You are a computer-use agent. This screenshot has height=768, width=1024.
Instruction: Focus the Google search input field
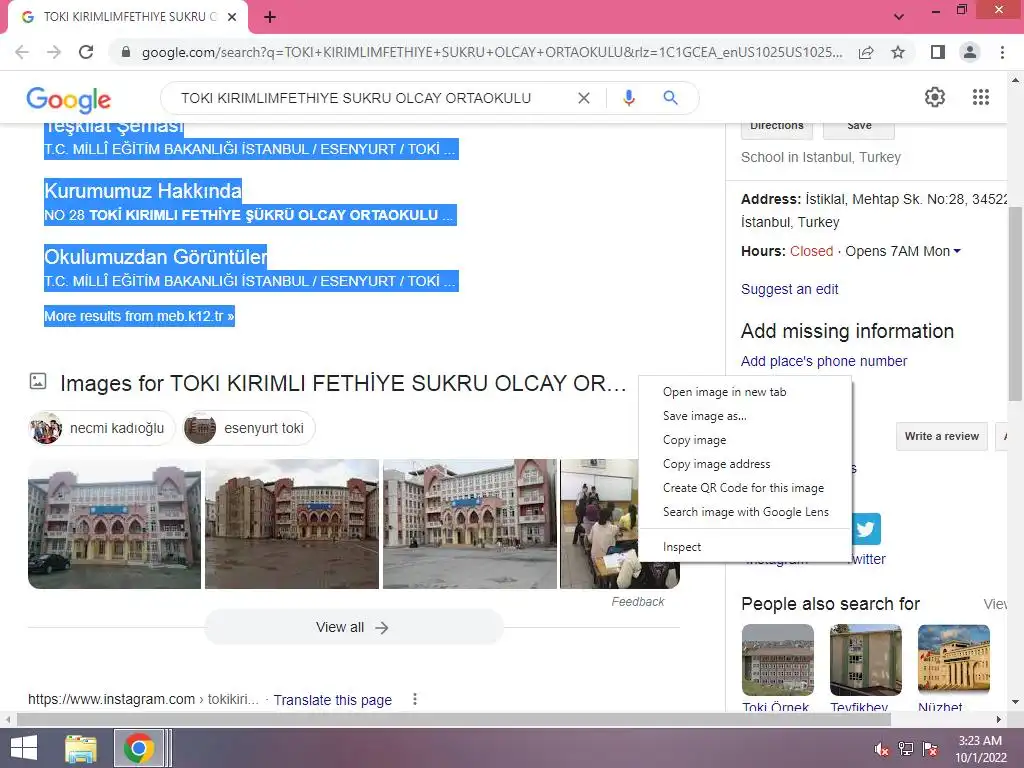[x=372, y=98]
